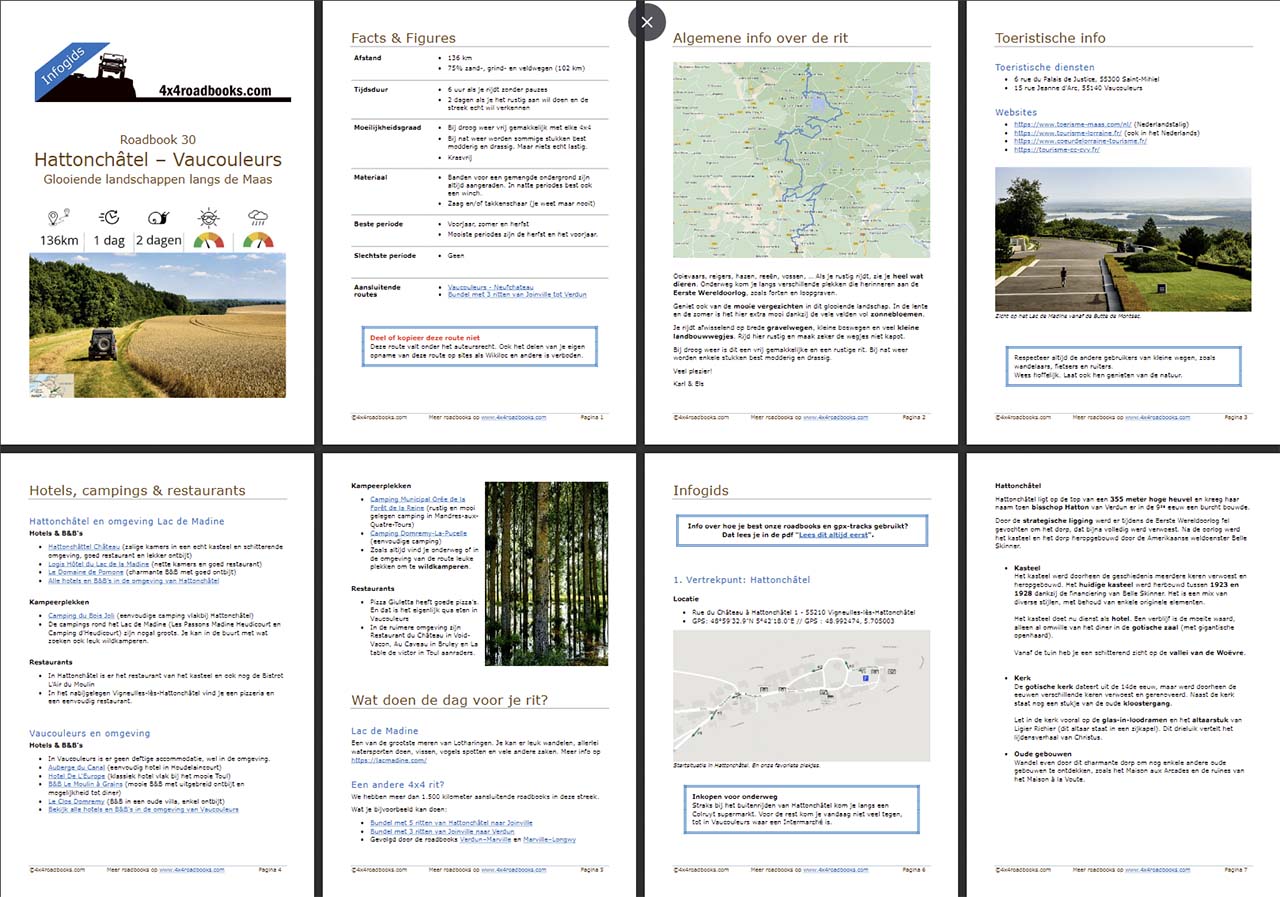Click the Lac de Madine viewpoint photo
The width and height of the screenshot is (1280, 897).
click(x=1123, y=239)
